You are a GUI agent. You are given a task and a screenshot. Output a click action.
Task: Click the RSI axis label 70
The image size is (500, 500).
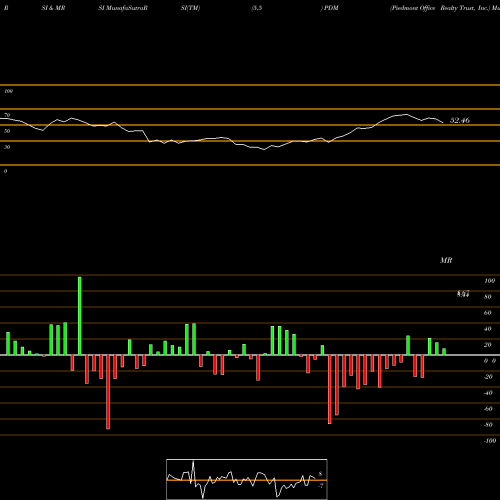[7, 115]
